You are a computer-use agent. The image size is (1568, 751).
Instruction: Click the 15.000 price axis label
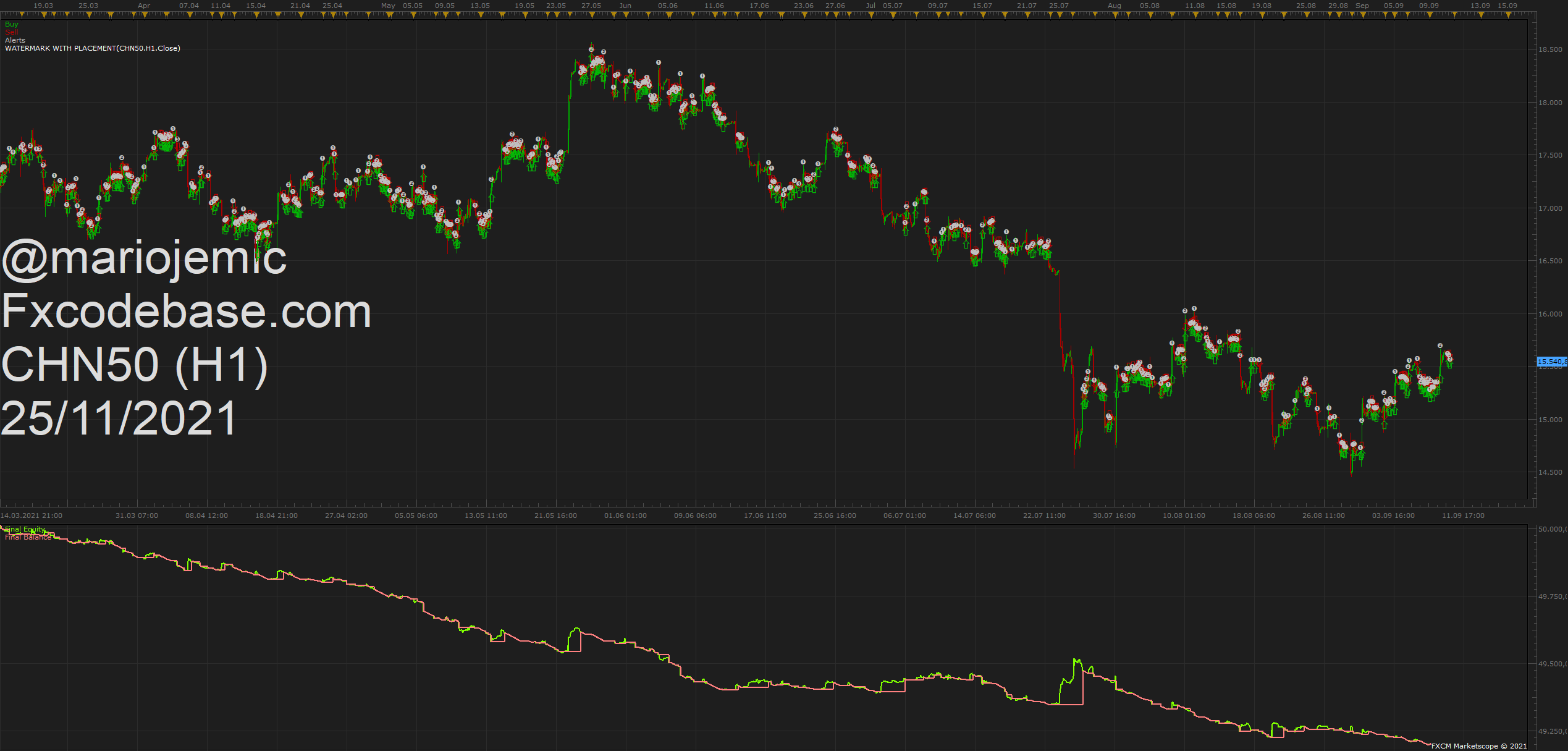coord(1550,420)
